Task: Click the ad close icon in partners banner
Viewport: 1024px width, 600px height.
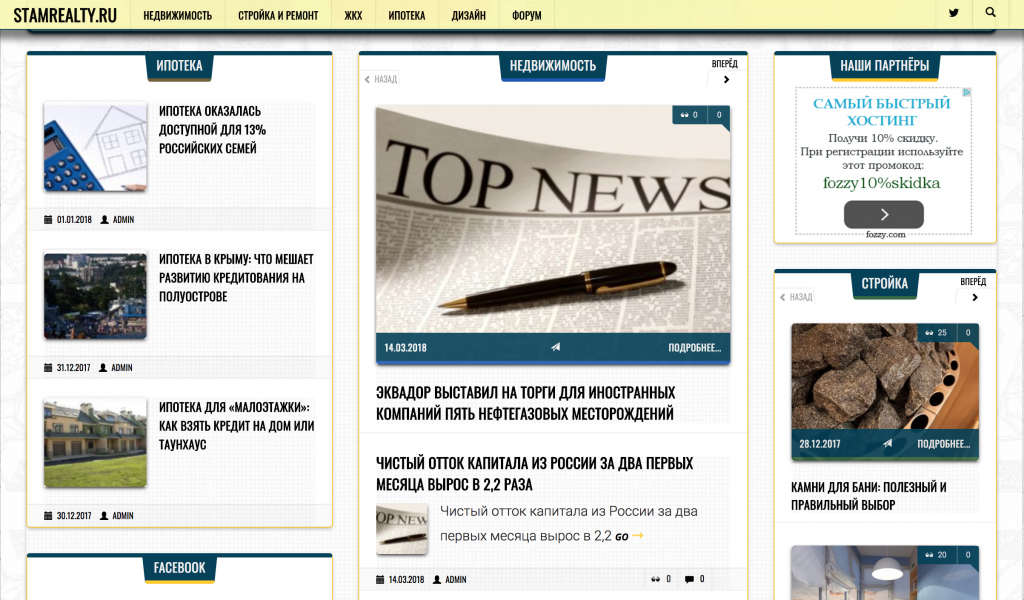Action: [967, 92]
